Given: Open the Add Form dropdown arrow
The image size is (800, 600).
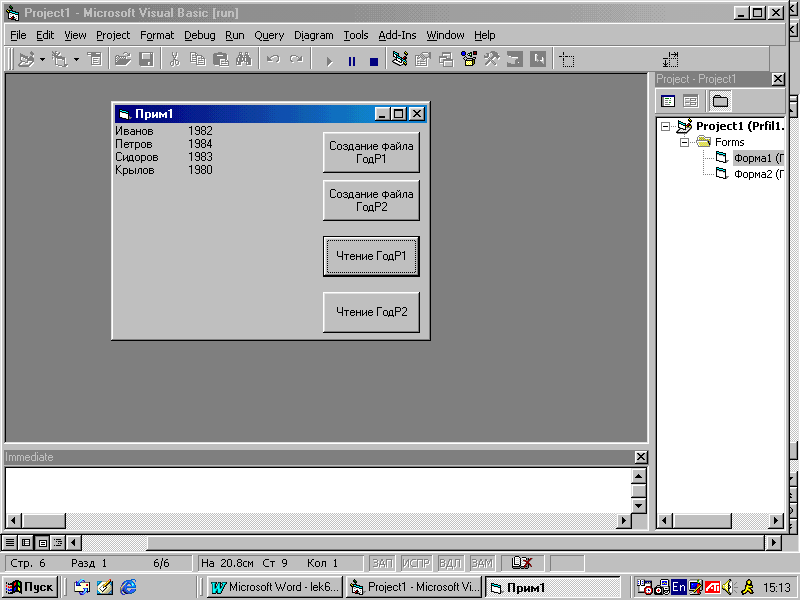Looking at the screenshot, I should pos(76,60).
